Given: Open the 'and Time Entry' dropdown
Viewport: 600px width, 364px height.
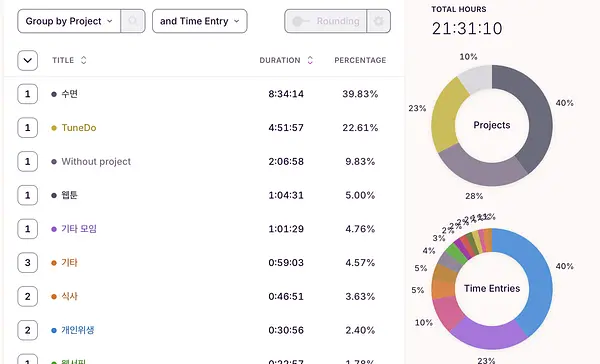Looking at the screenshot, I should (200, 21).
